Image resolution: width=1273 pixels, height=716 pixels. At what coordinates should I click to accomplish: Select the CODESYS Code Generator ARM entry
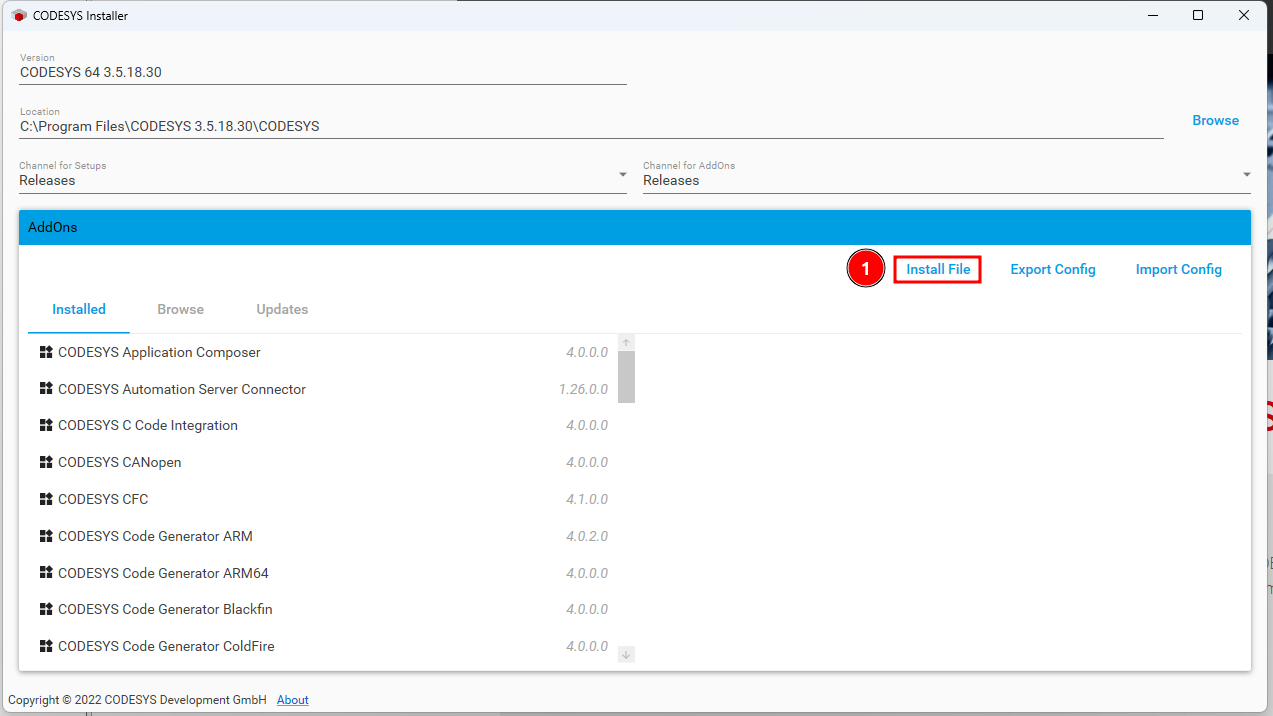tap(323, 536)
